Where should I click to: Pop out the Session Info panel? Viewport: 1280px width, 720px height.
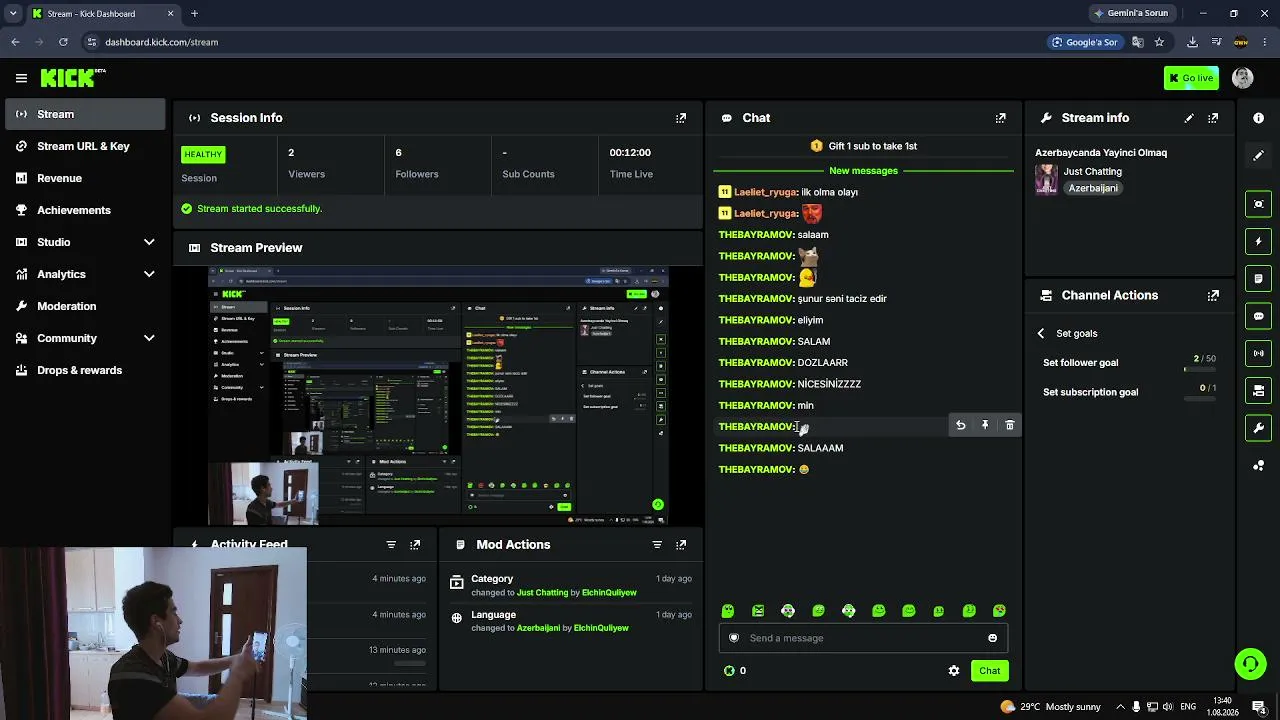click(x=681, y=118)
